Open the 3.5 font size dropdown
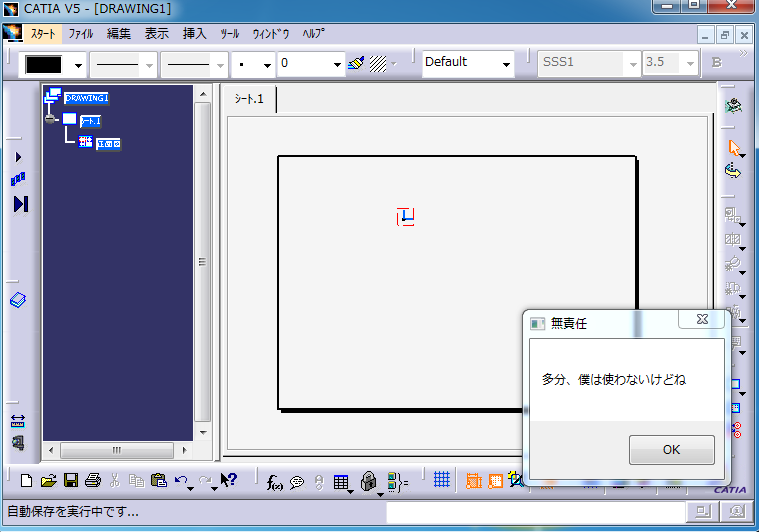759x532 pixels. [x=691, y=64]
